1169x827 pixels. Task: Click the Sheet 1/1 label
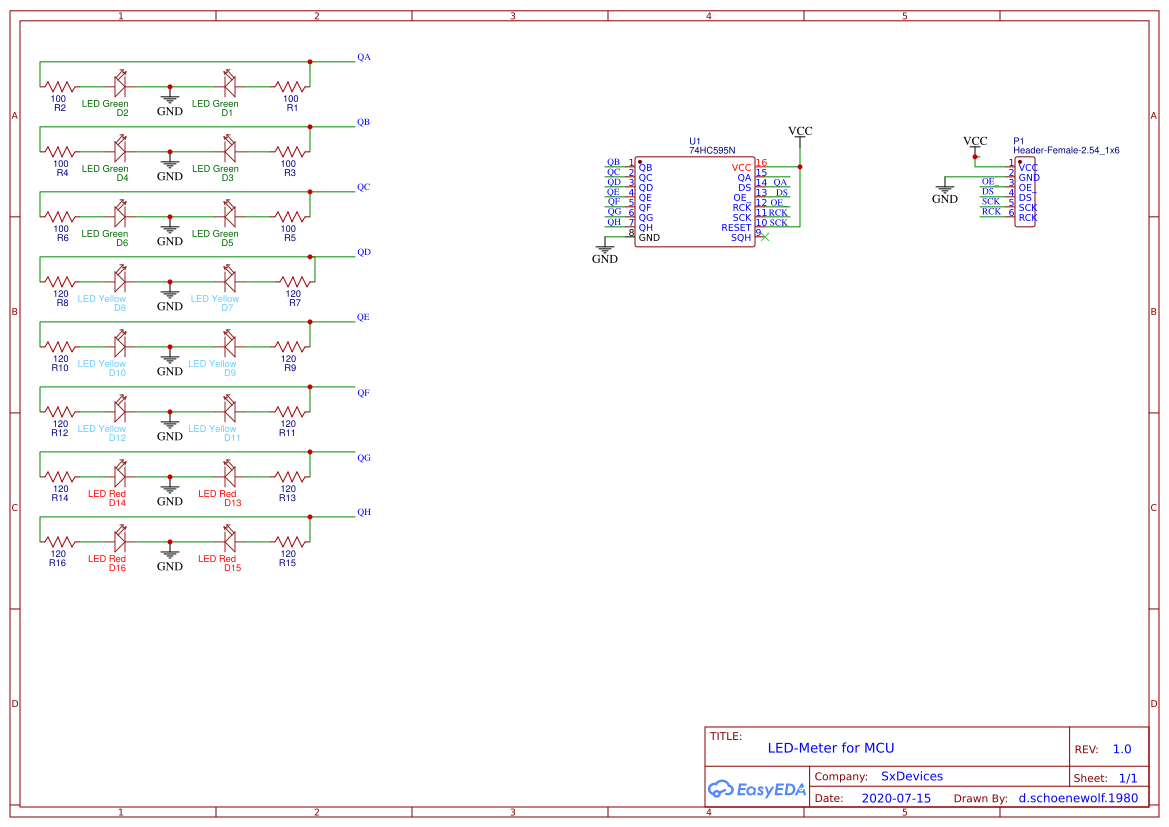click(1128, 777)
